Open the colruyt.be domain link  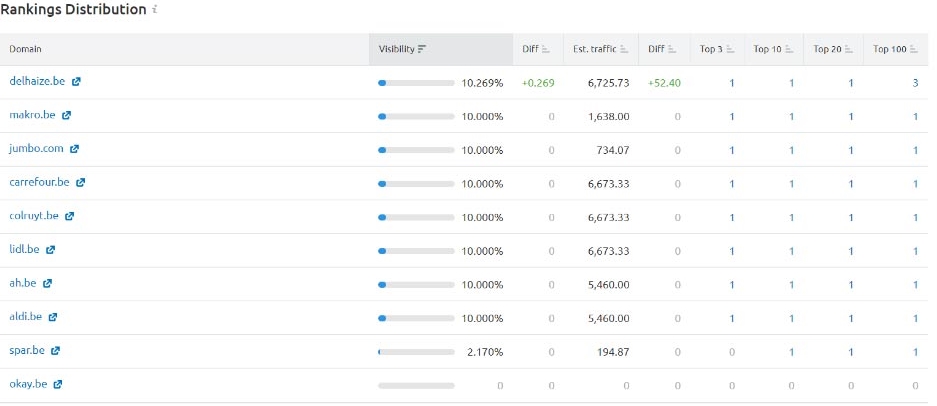tap(34, 216)
